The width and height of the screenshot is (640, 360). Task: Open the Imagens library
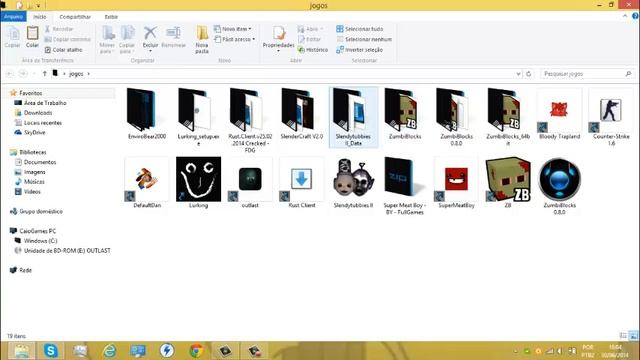(30, 172)
